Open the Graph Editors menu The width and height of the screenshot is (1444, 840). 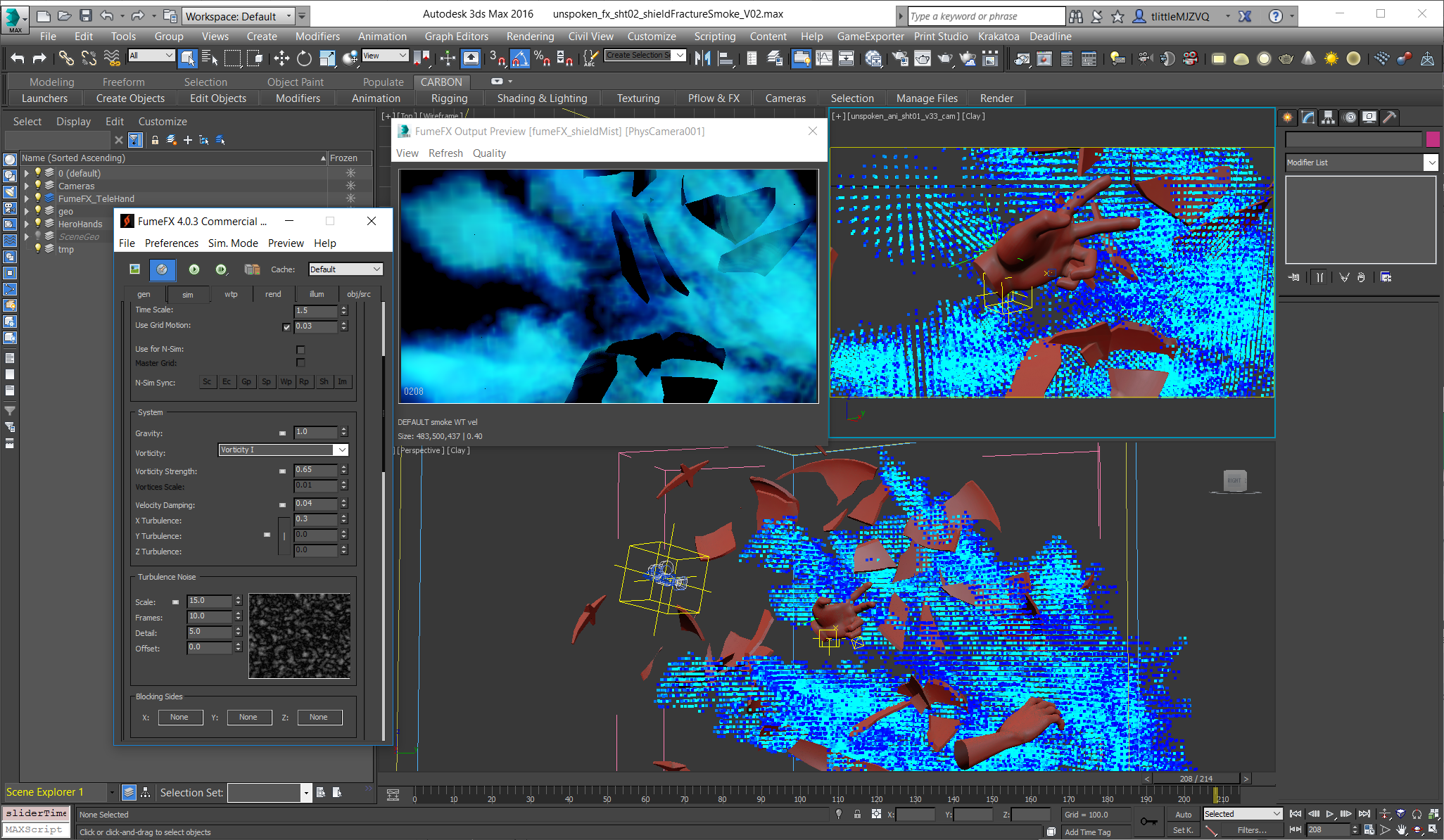pyautogui.click(x=456, y=37)
